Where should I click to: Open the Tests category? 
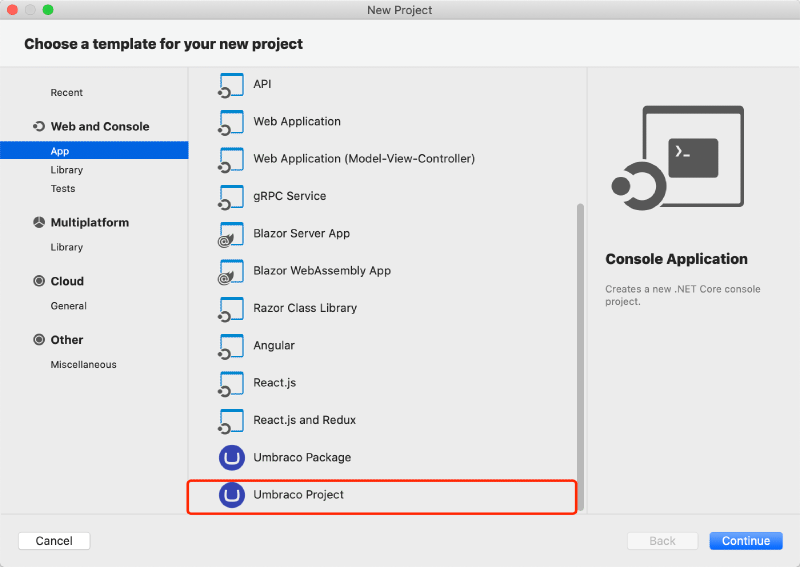[63, 189]
